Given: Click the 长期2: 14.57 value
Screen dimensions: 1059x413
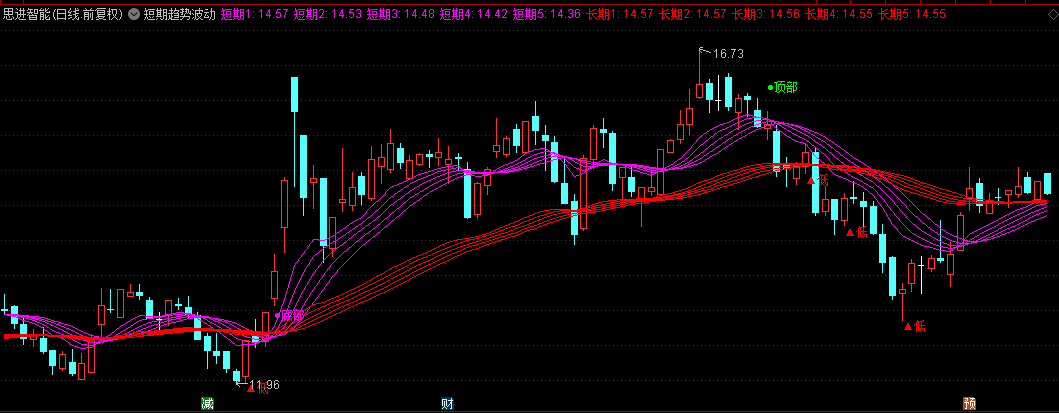Looking at the screenshot, I should (x=692, y=13).
